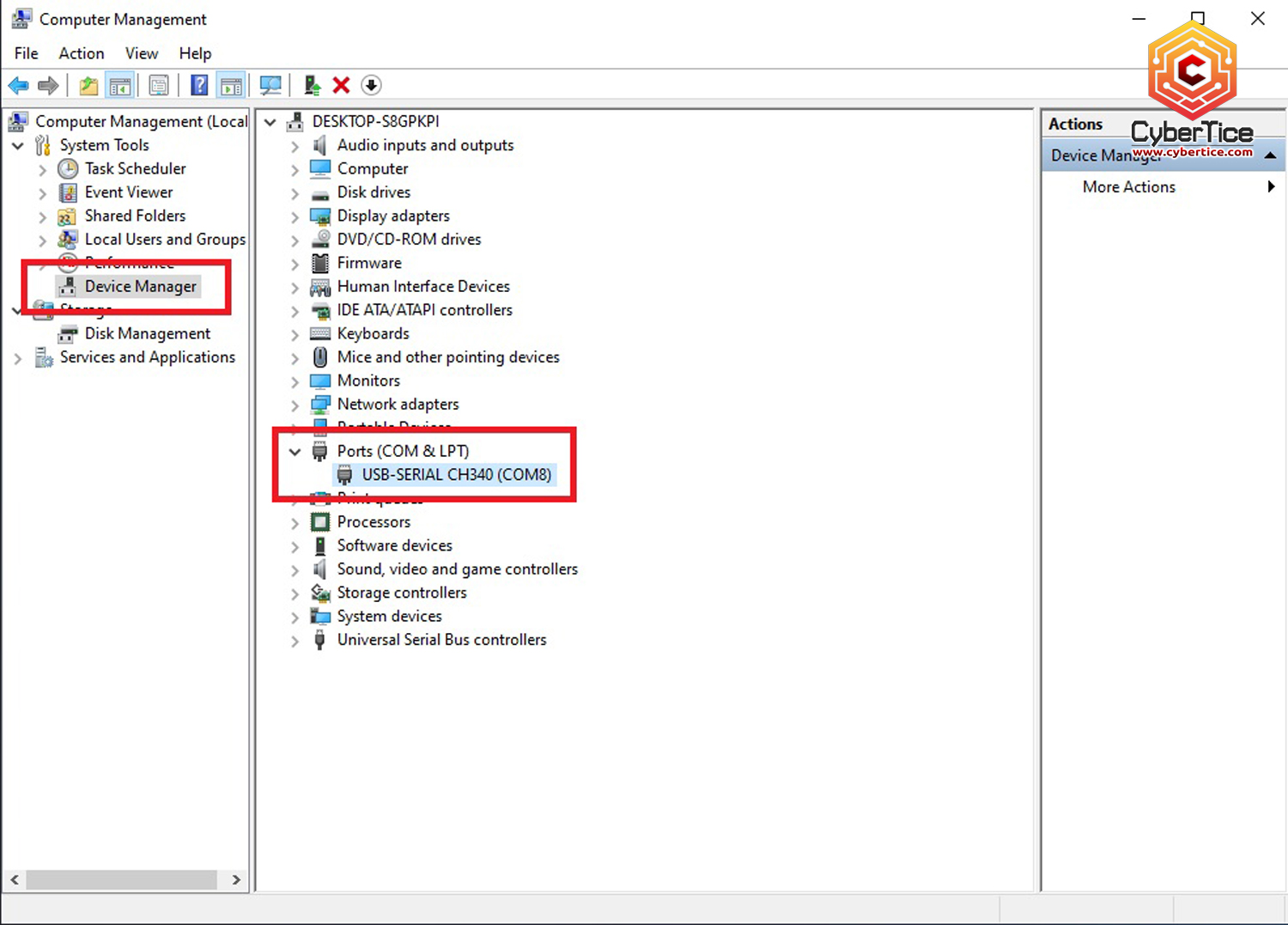Click the Up one level folder icon
The height and width of the screenshot is (925, 1288).
(88, 85)
